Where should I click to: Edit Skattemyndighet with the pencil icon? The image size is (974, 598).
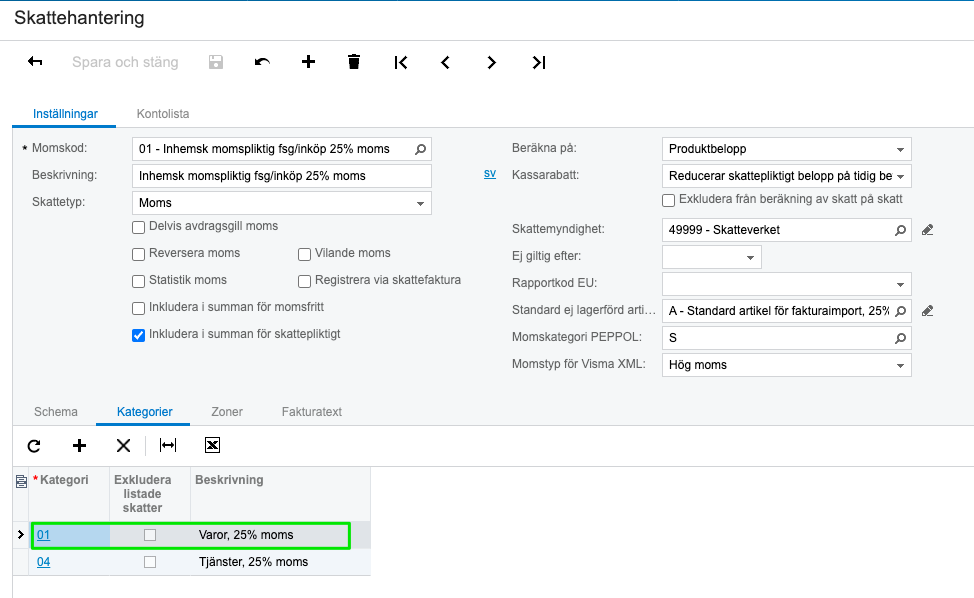point(927,230)
